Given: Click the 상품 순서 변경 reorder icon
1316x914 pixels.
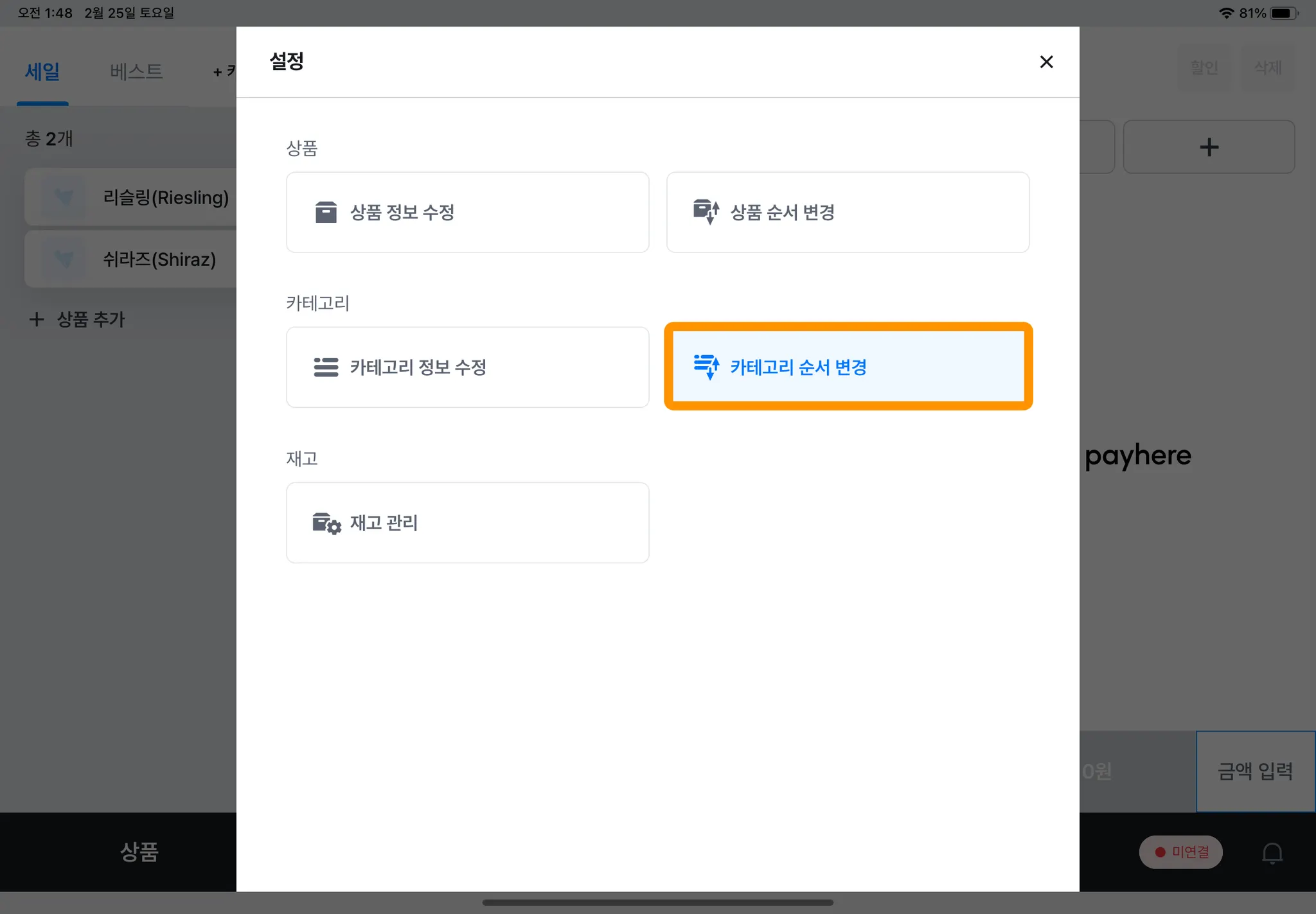Looking at the screenshot, I should 706,211.
